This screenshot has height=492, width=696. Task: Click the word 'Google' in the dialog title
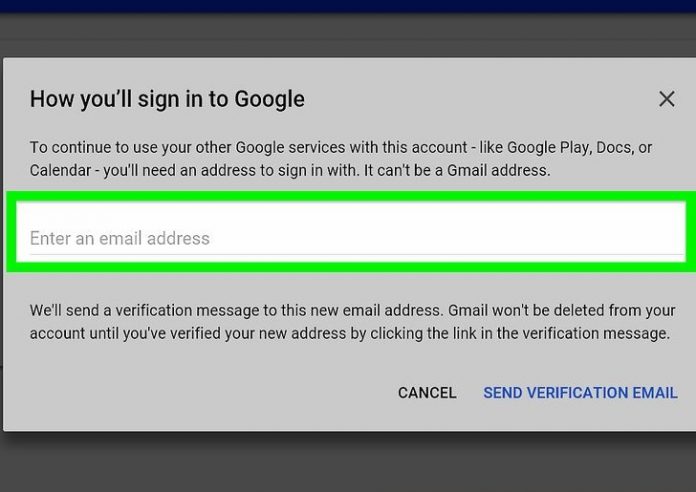tap(269, 99)
